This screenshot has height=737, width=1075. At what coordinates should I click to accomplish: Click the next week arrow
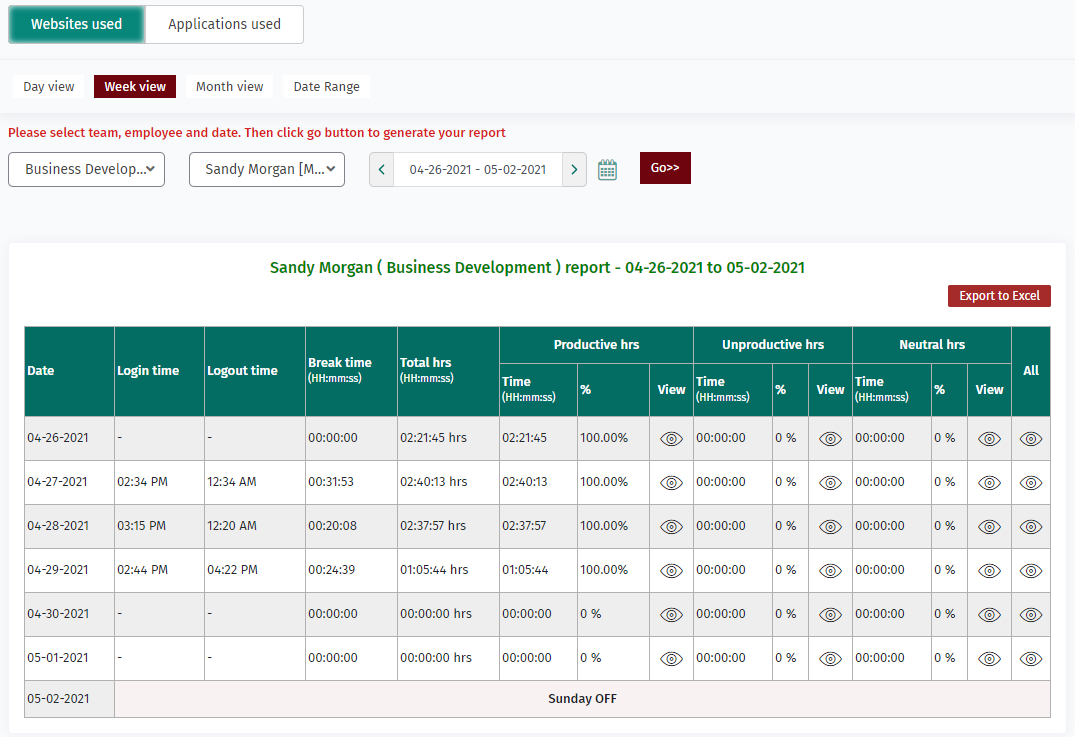[x=574, y=169]
